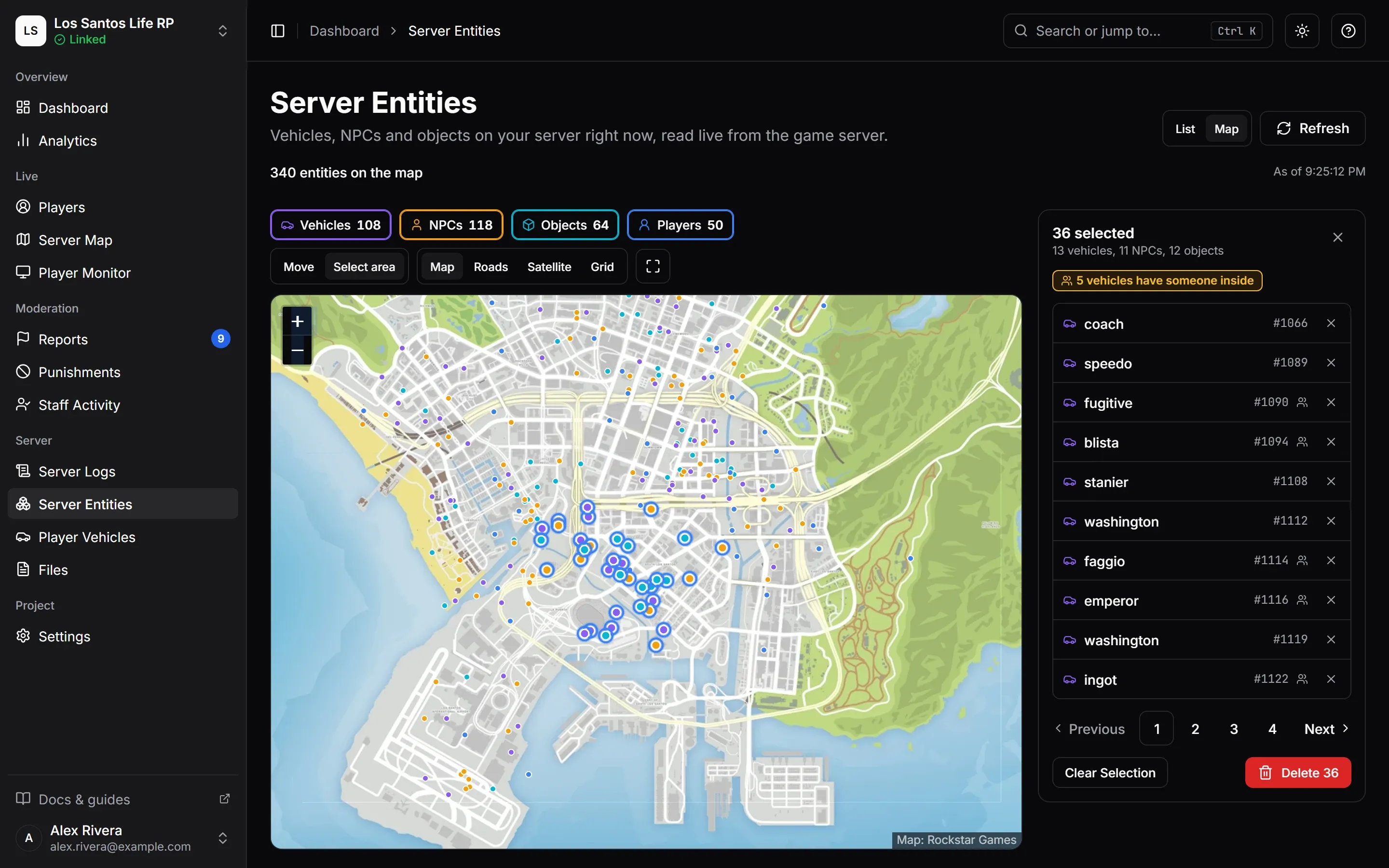Switch to Move mode
Viewport: 1389px width, 868px height.
(299, 267)
